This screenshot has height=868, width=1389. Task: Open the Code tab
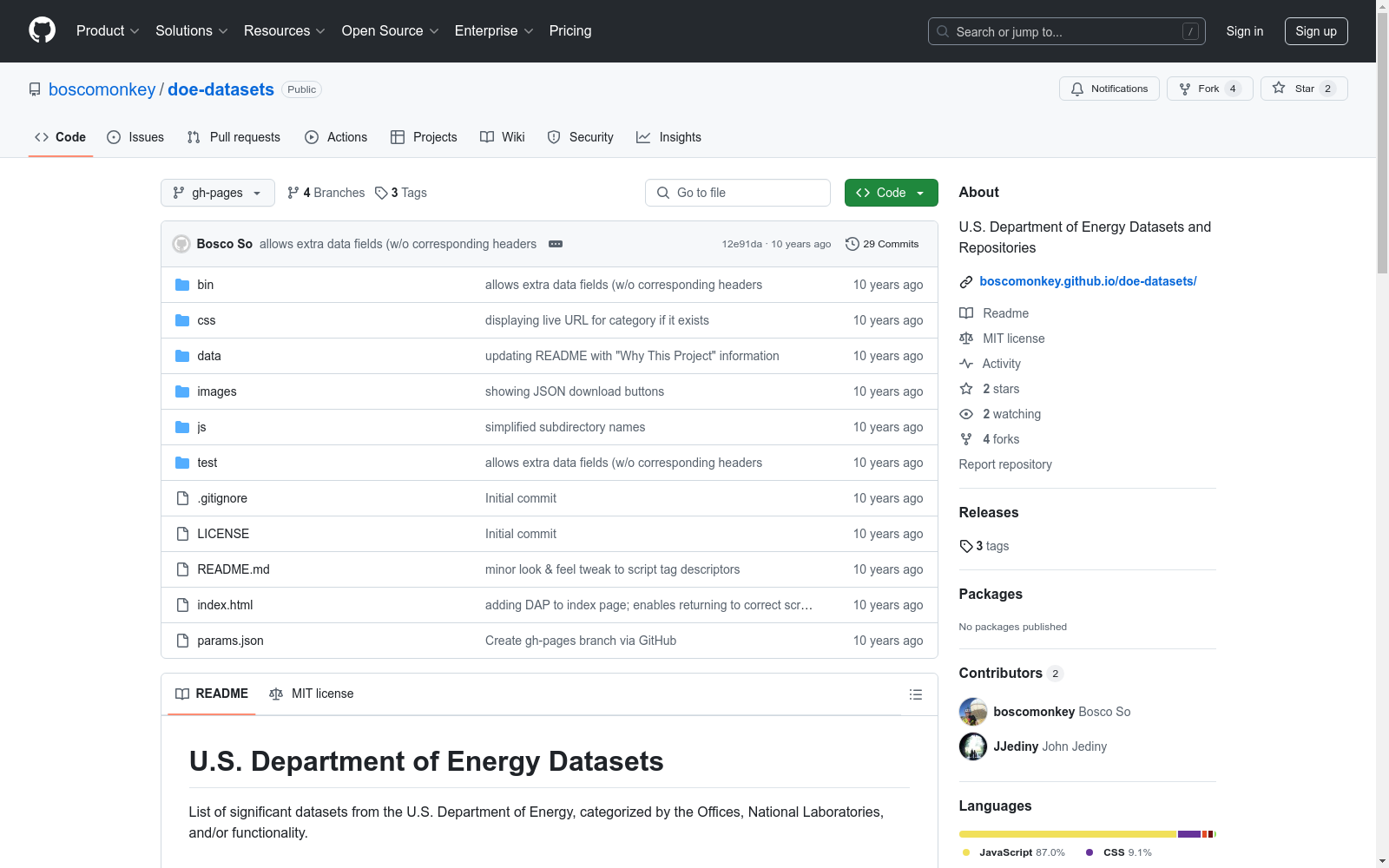coord(61,137)
